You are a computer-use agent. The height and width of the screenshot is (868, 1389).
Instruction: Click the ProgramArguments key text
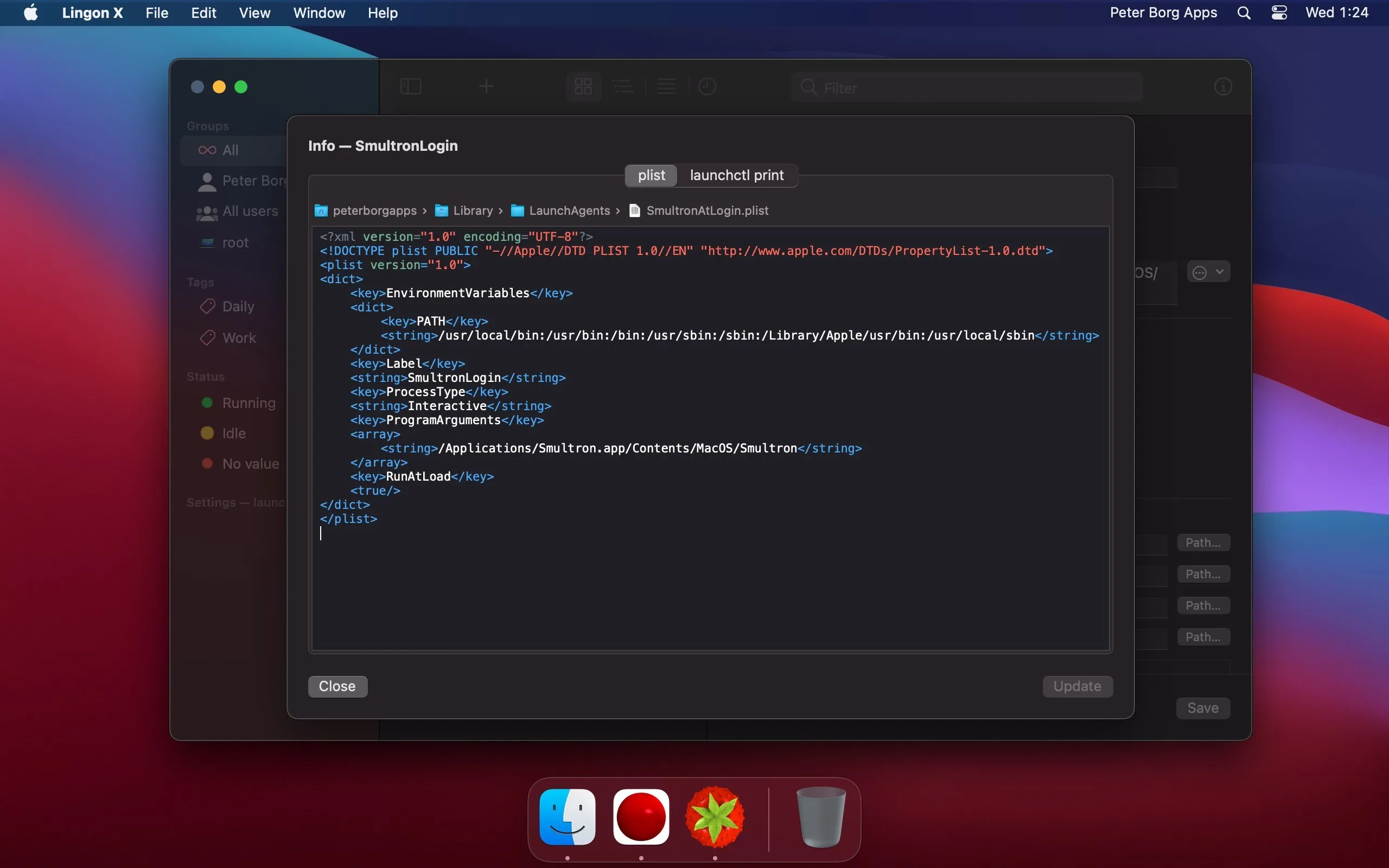tap(443, 420)
